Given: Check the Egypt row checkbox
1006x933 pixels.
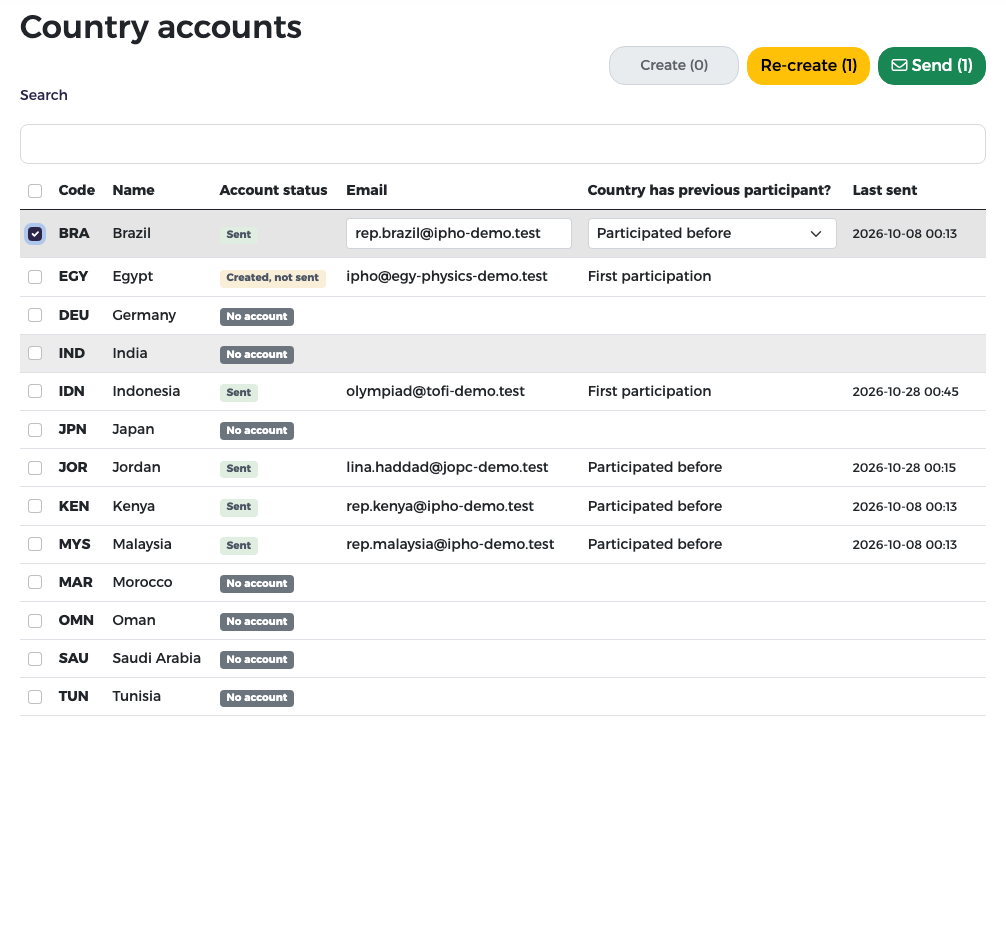Looking at the screenshot, I should tap(35, 277).
